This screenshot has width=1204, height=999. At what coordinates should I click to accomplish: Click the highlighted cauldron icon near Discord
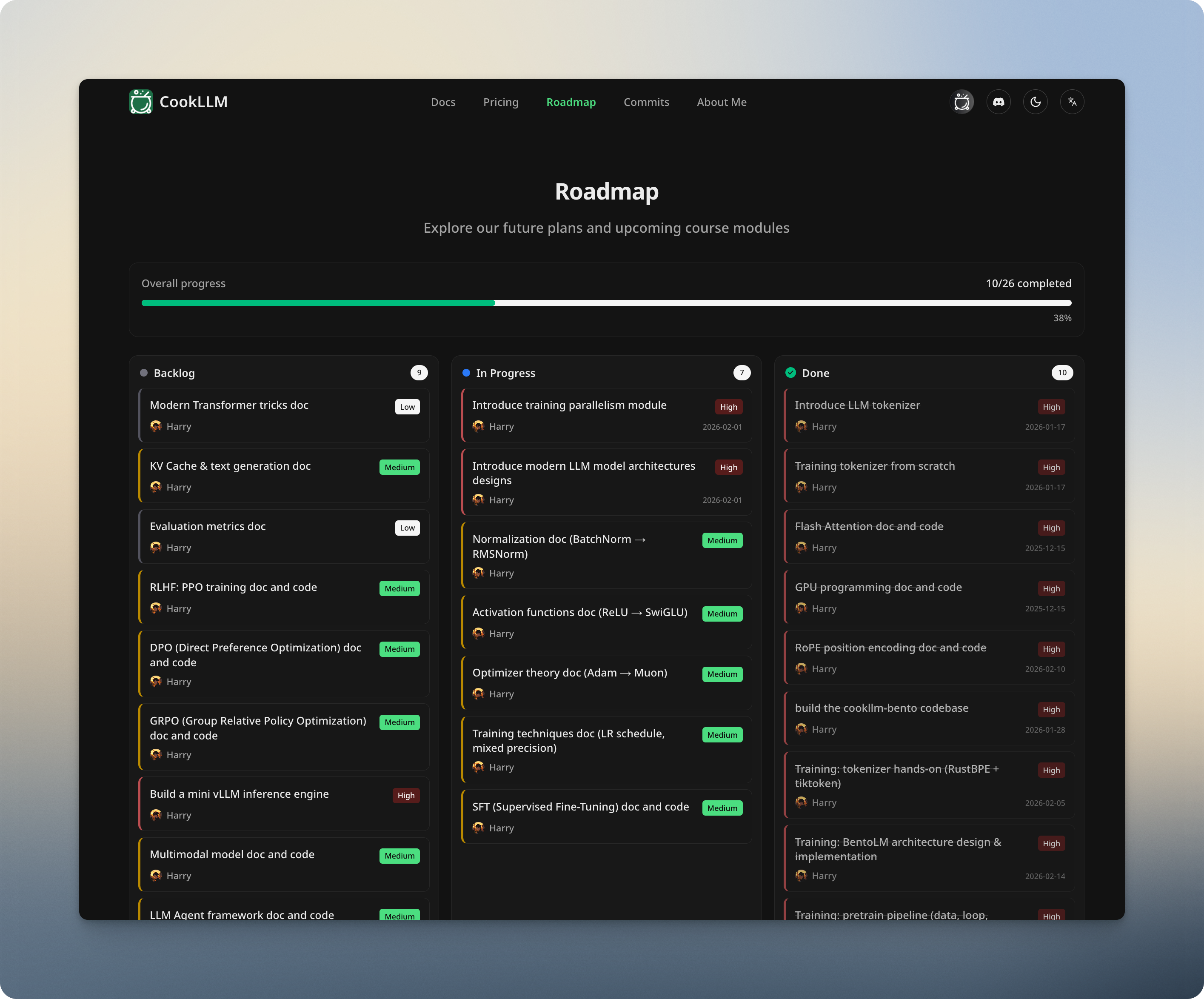pyautogui.click(x=962, y=102)
